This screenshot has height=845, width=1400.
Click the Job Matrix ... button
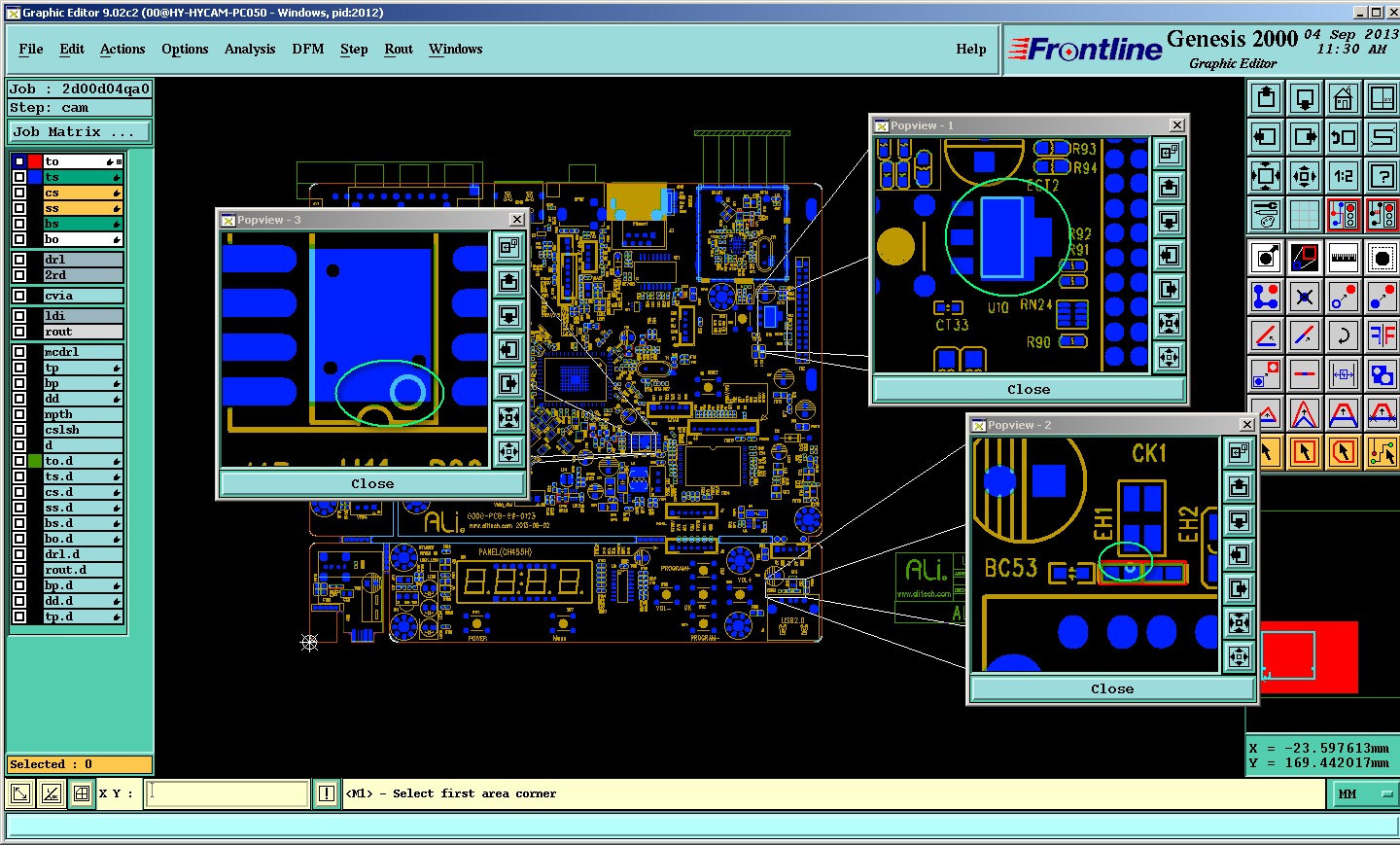click(x=80, y=132)
